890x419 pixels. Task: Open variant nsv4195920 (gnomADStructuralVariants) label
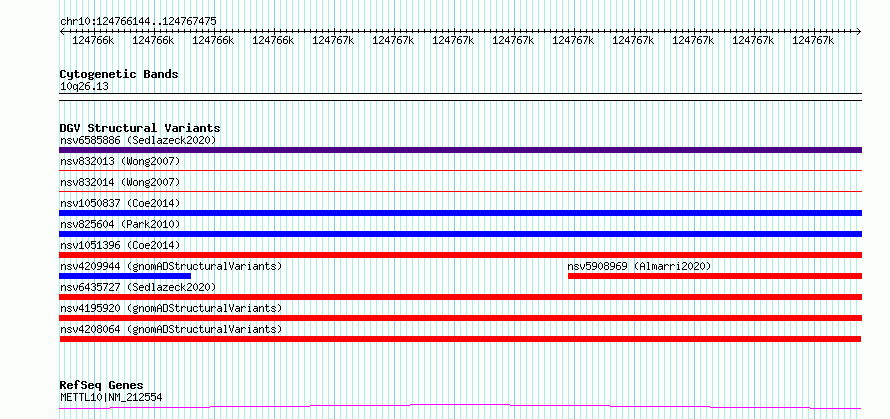[x=171, y=308]
